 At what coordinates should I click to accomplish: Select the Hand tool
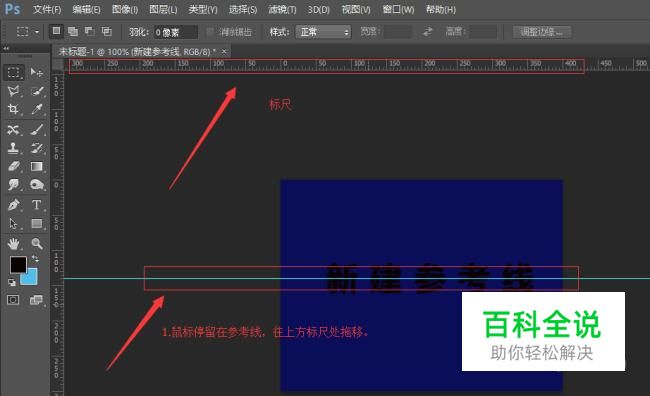click(x=14, y=244)
